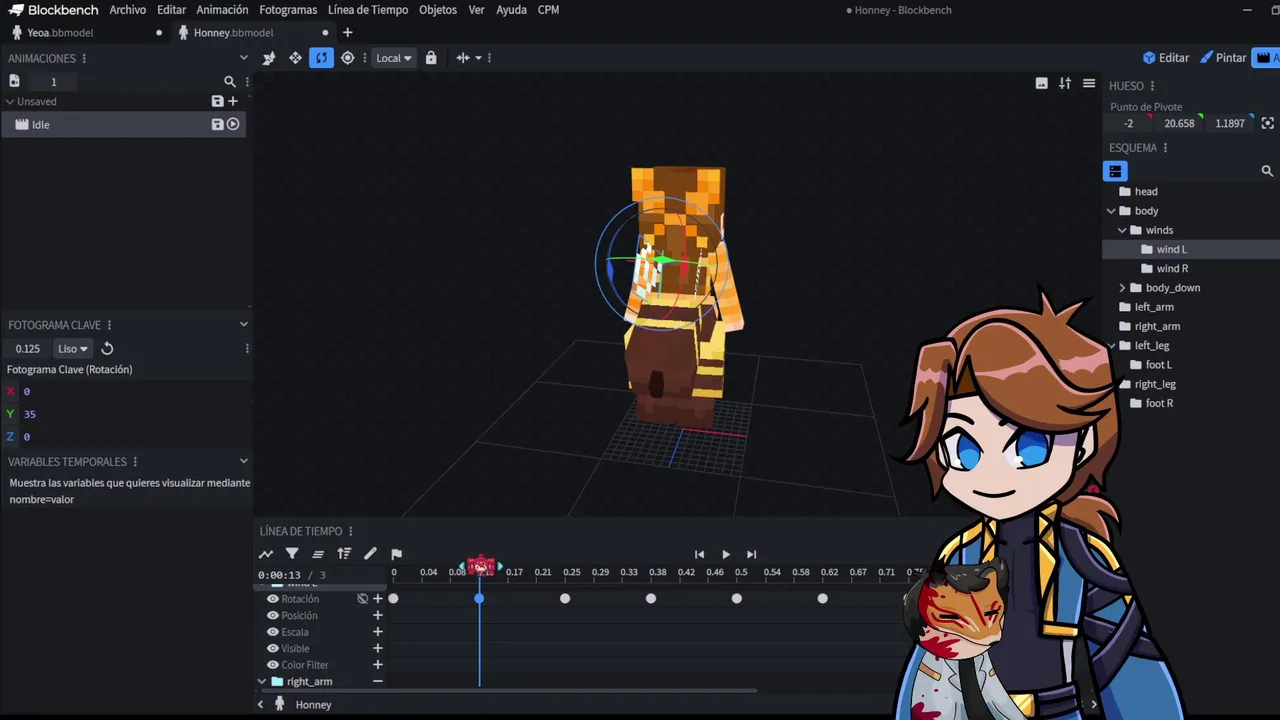Toggle visibility of Posición channel
Image resolution: width=1280 pixels, height=720 pixels.
(272, 616)
